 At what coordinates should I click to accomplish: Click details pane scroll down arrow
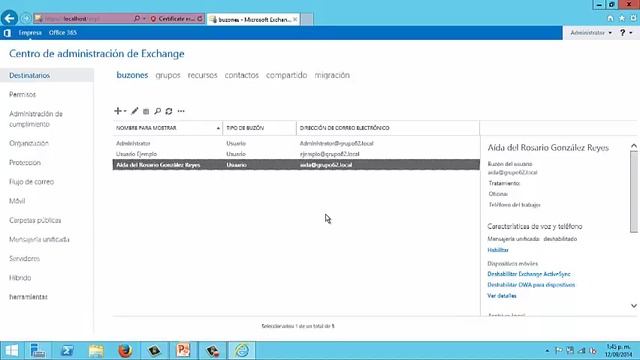pos(633,306)
